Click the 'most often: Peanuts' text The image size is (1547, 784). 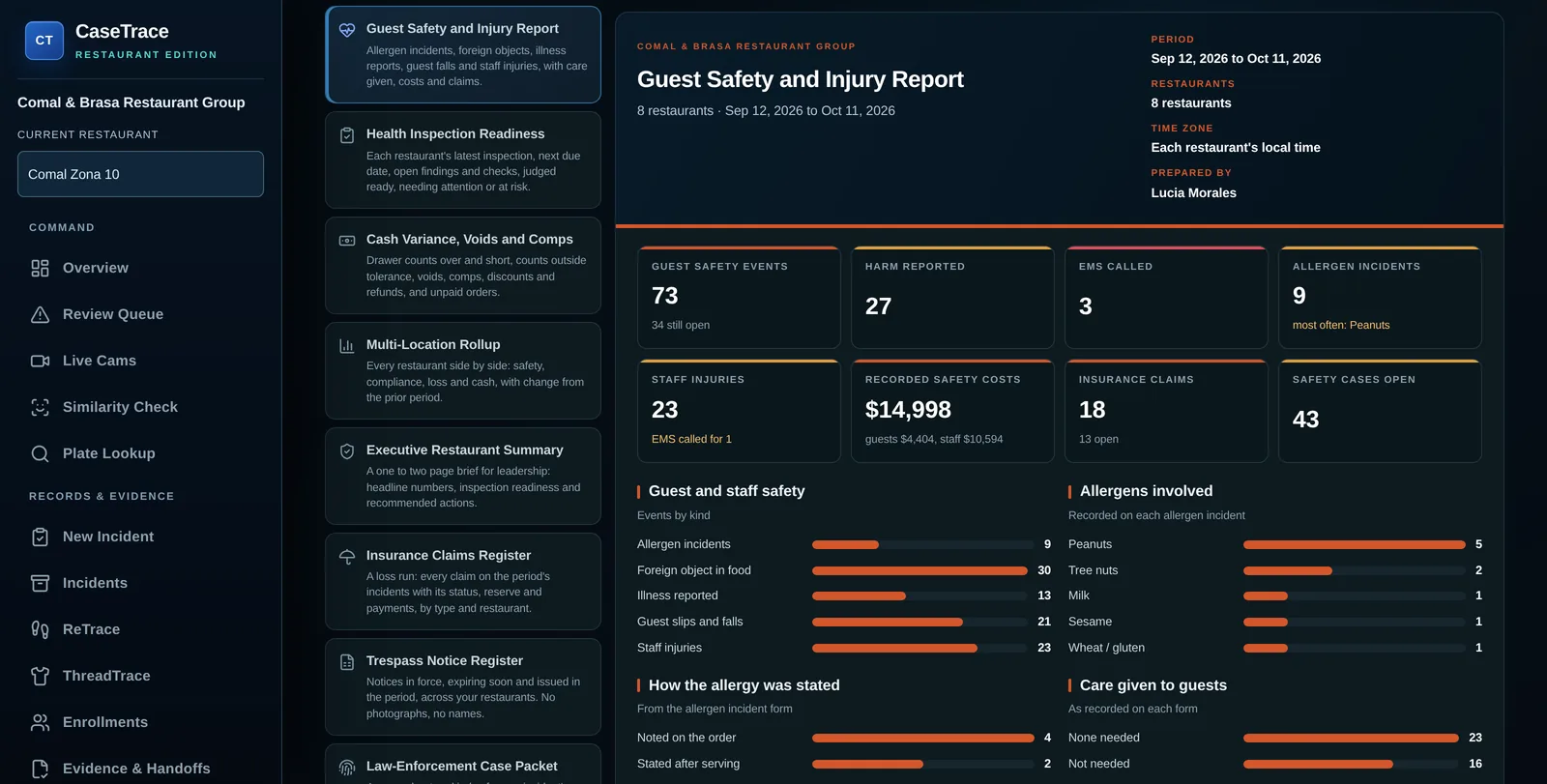pyautogui.click(x=1341, y=325)
